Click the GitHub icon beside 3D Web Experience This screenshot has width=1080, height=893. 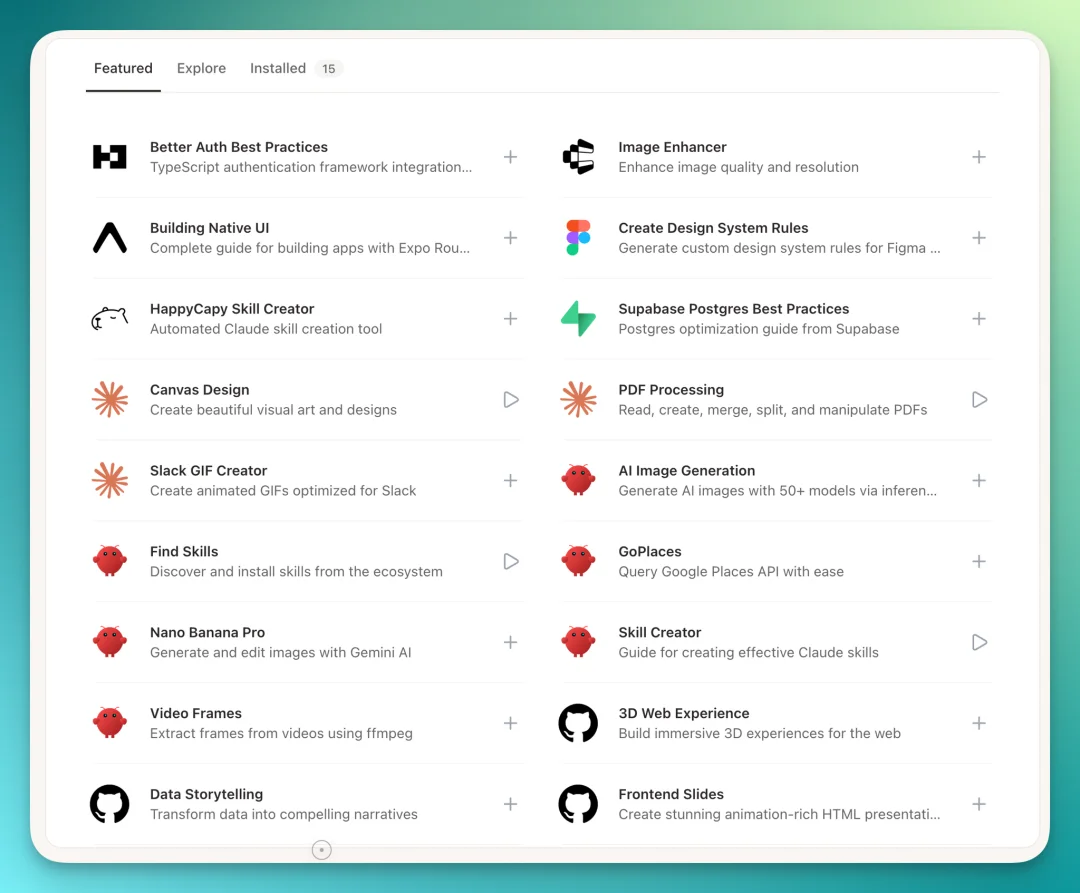click(x=578, y=723)
